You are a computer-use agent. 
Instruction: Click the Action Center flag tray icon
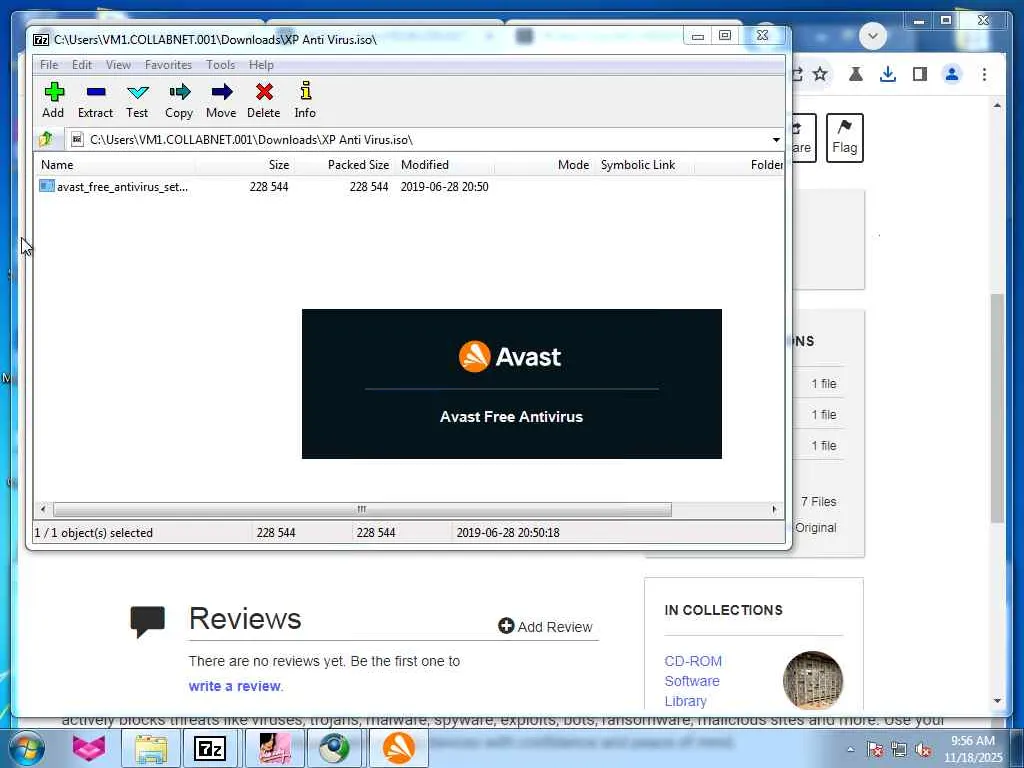(x=874, y=750)
